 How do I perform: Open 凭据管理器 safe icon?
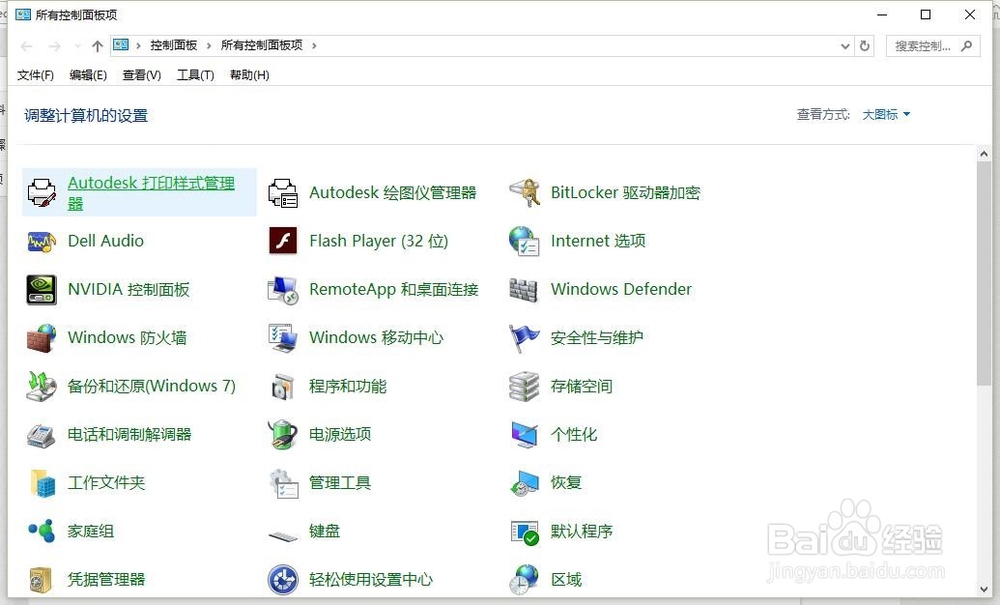point(42,579)
